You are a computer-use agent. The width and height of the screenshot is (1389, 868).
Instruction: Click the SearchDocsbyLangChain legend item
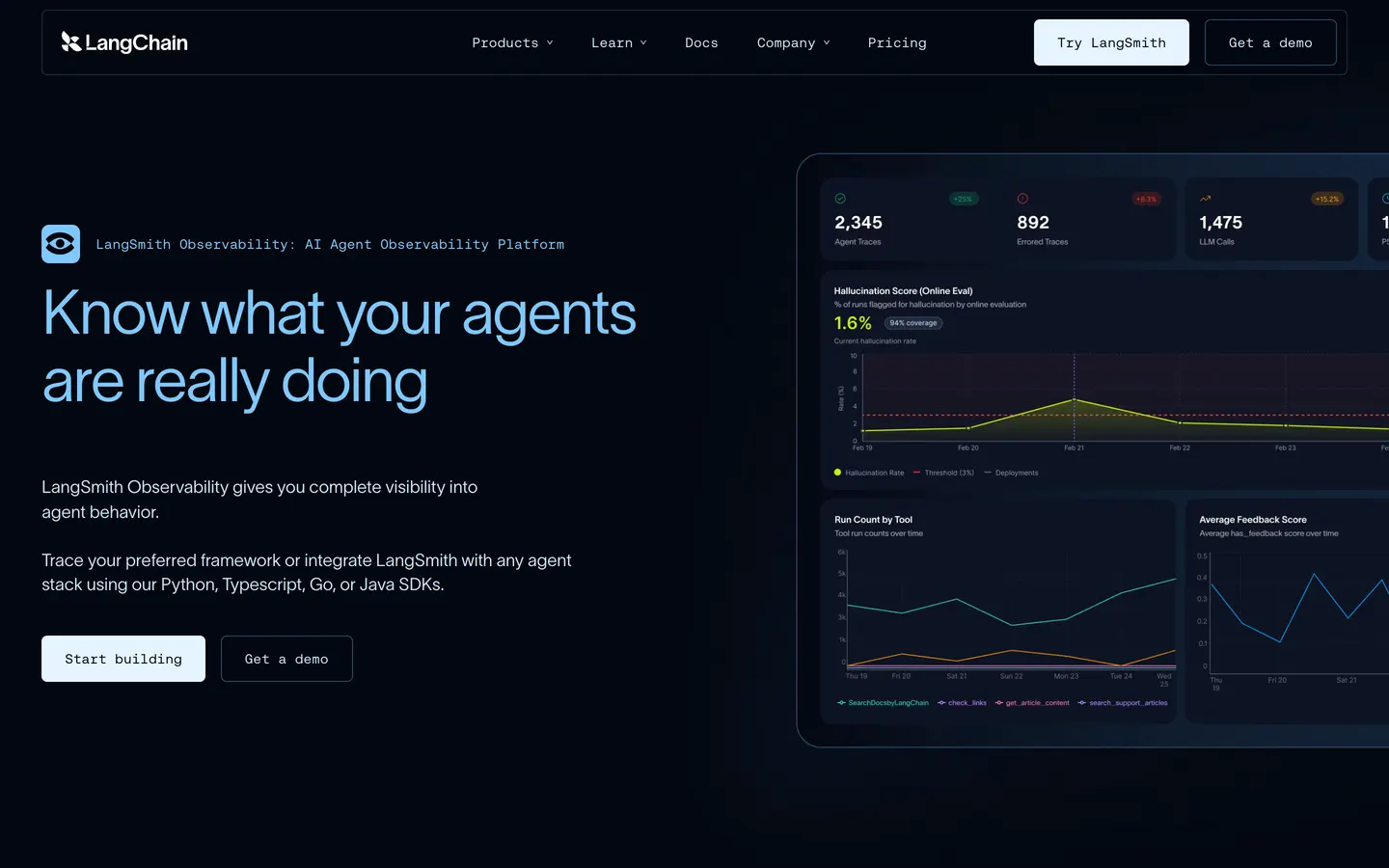pos(883,703)
